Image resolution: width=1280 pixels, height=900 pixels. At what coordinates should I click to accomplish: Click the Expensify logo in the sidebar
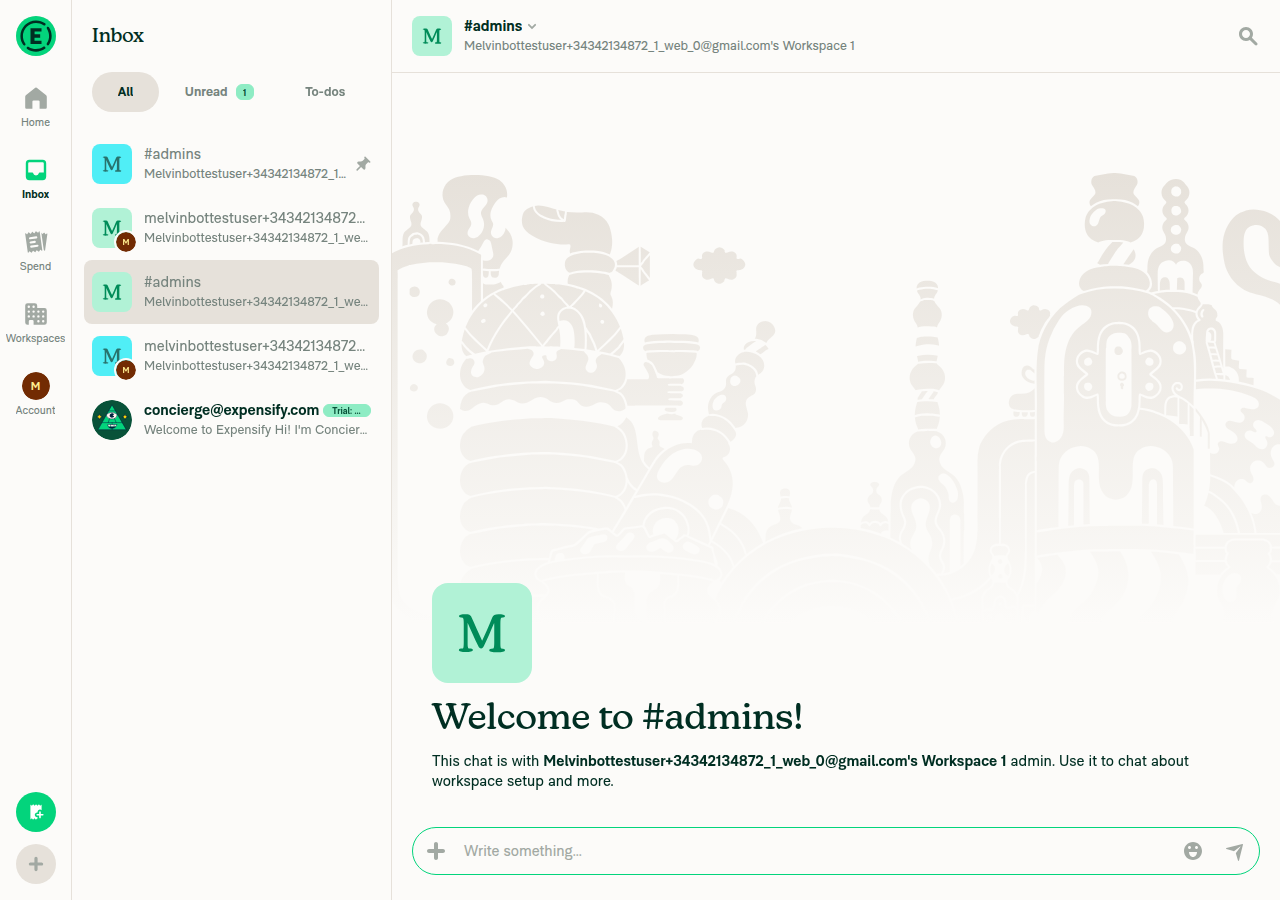point(36,36)
